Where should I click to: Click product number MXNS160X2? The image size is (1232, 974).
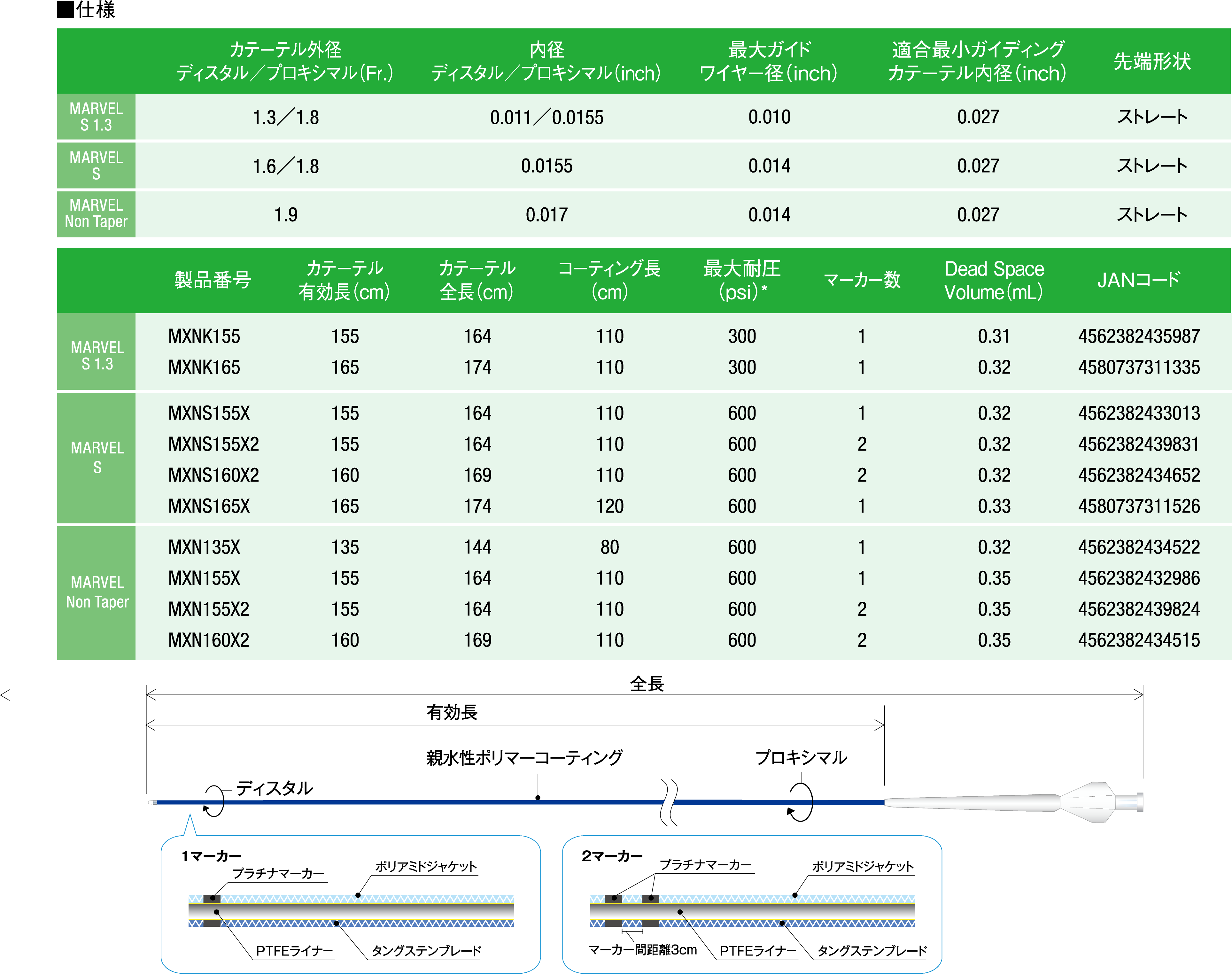point(213,475)
